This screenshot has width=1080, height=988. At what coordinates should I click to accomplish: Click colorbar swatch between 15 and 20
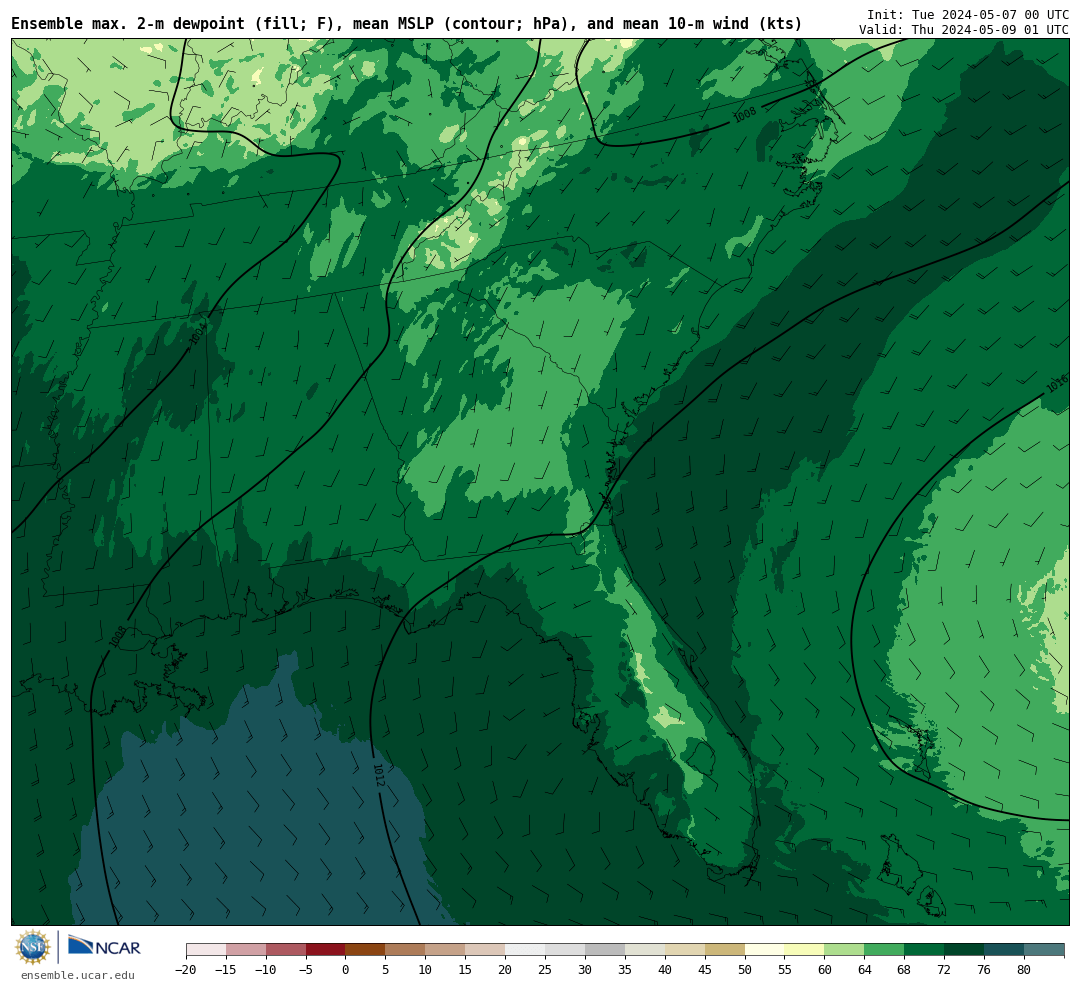point(486,950)
